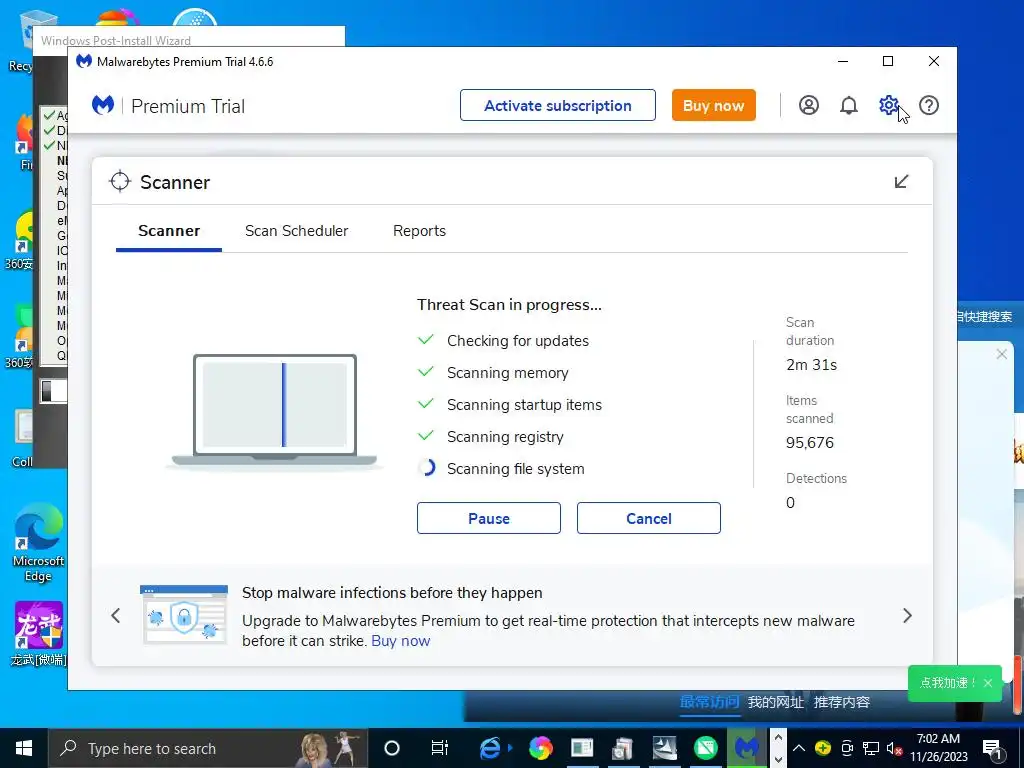
Task: Open the Microsoft Edge desktop shortcut
Action: point(38,542)
